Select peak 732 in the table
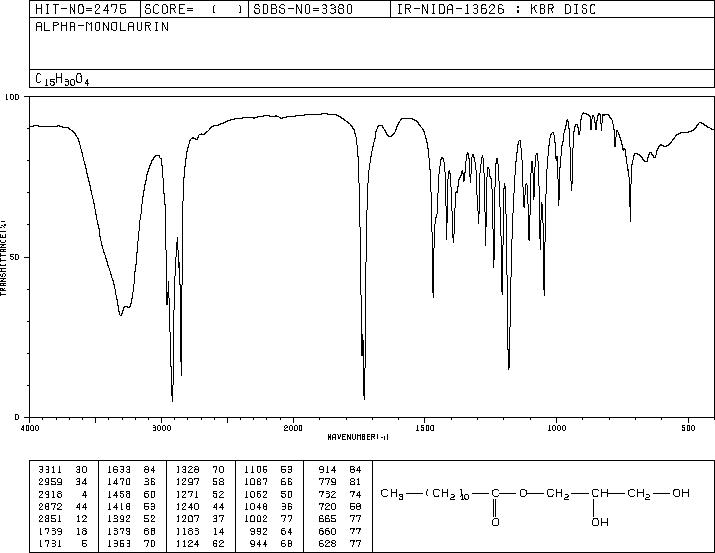 coord(340,494)
